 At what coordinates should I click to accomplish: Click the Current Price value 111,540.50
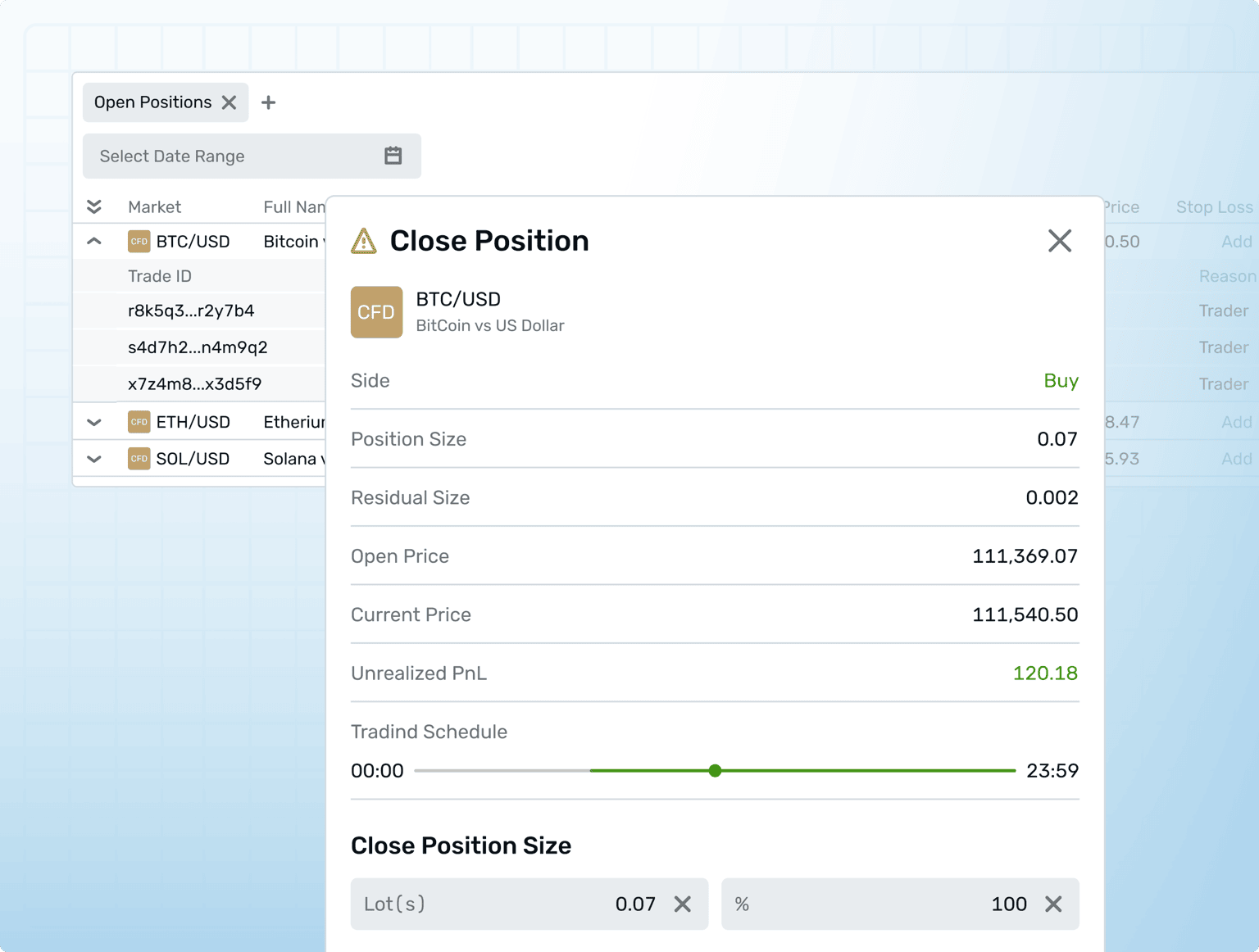coord(1025,614)
